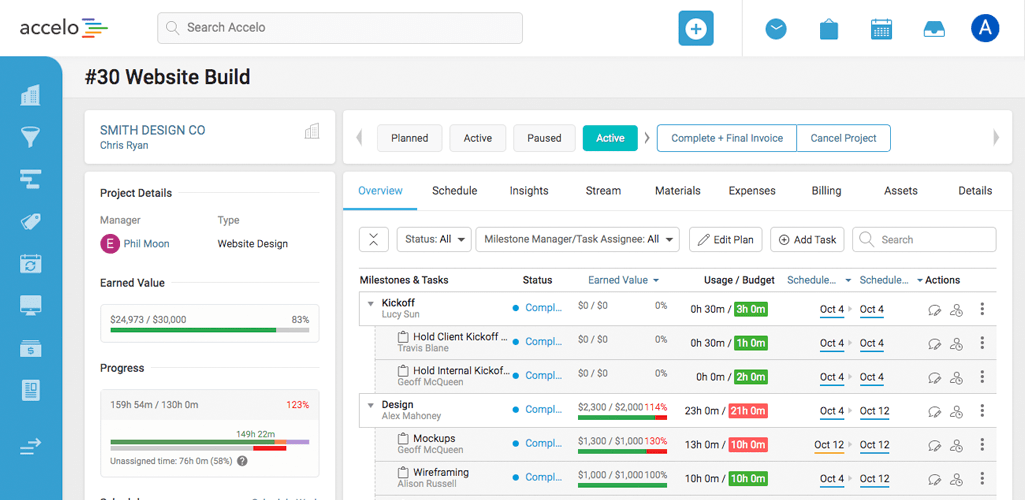Click the Edit Plan button
This screenshot has width=1025, height=500.
pyautogui.click(x=725, y=240)
